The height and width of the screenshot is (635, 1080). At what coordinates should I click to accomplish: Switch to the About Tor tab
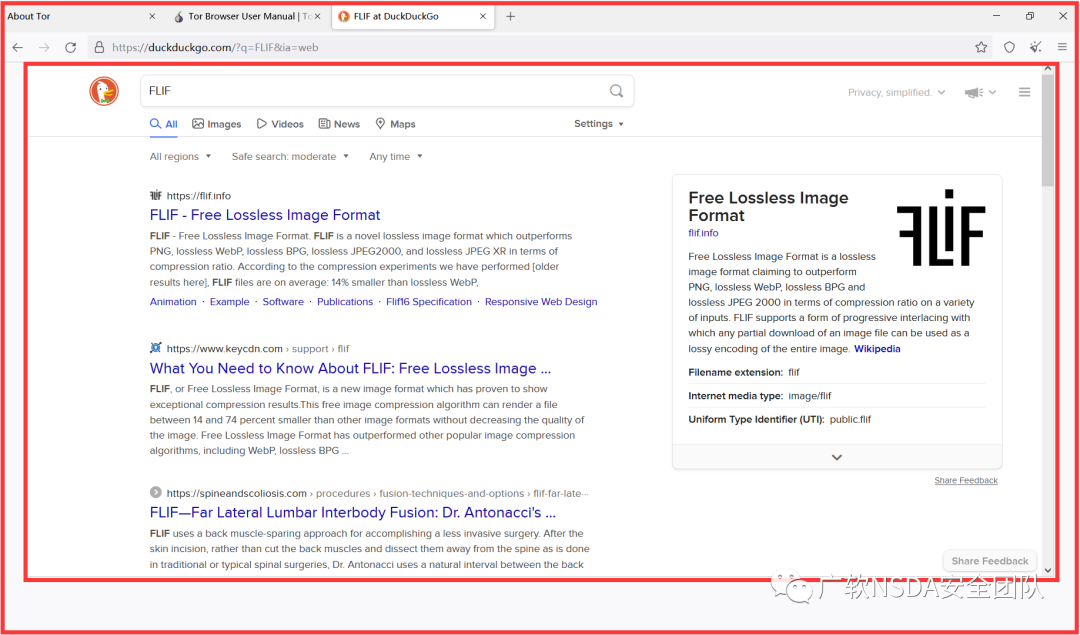81,17
